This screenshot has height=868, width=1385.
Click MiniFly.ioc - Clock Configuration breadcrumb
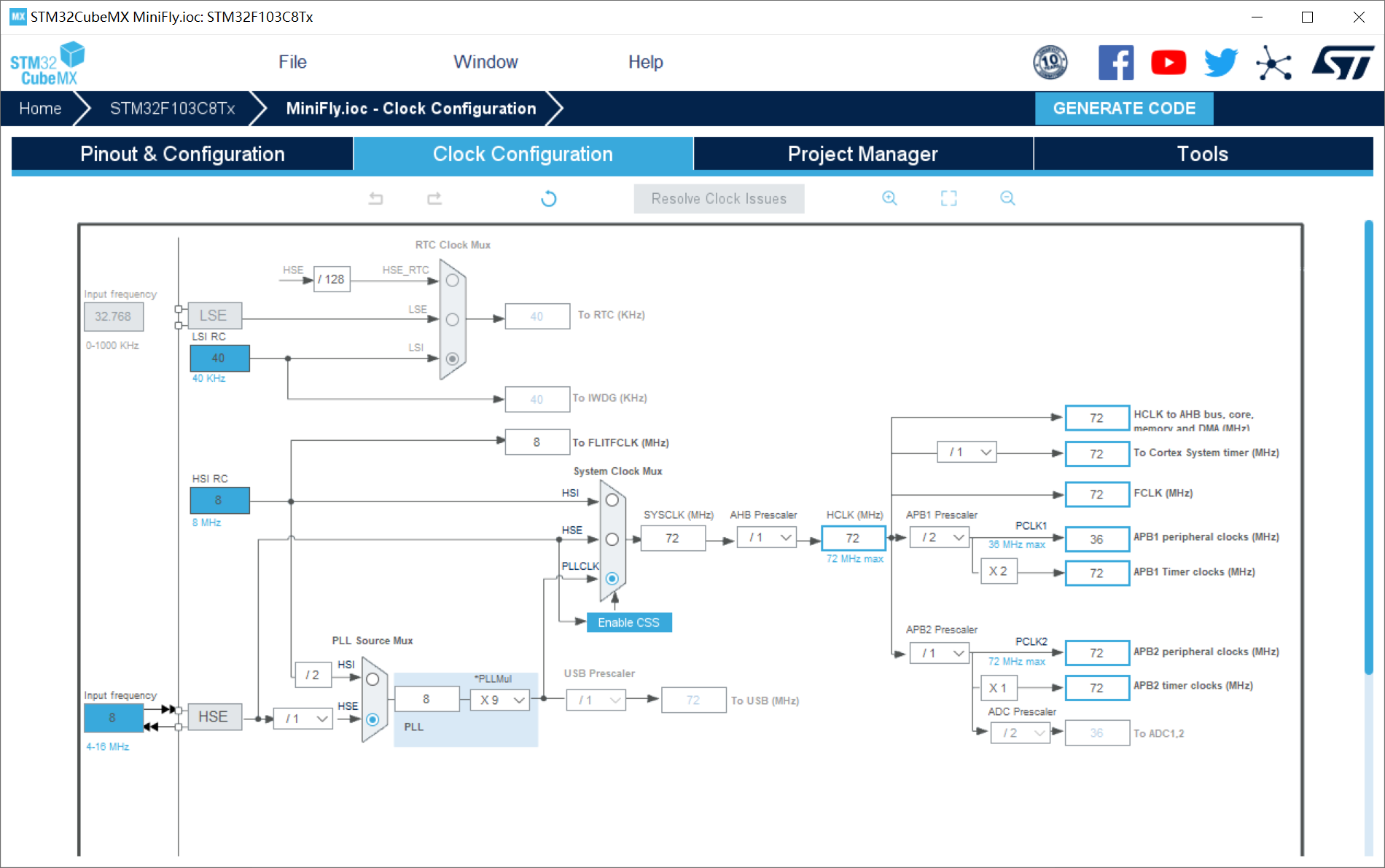(x=411, y=109)
